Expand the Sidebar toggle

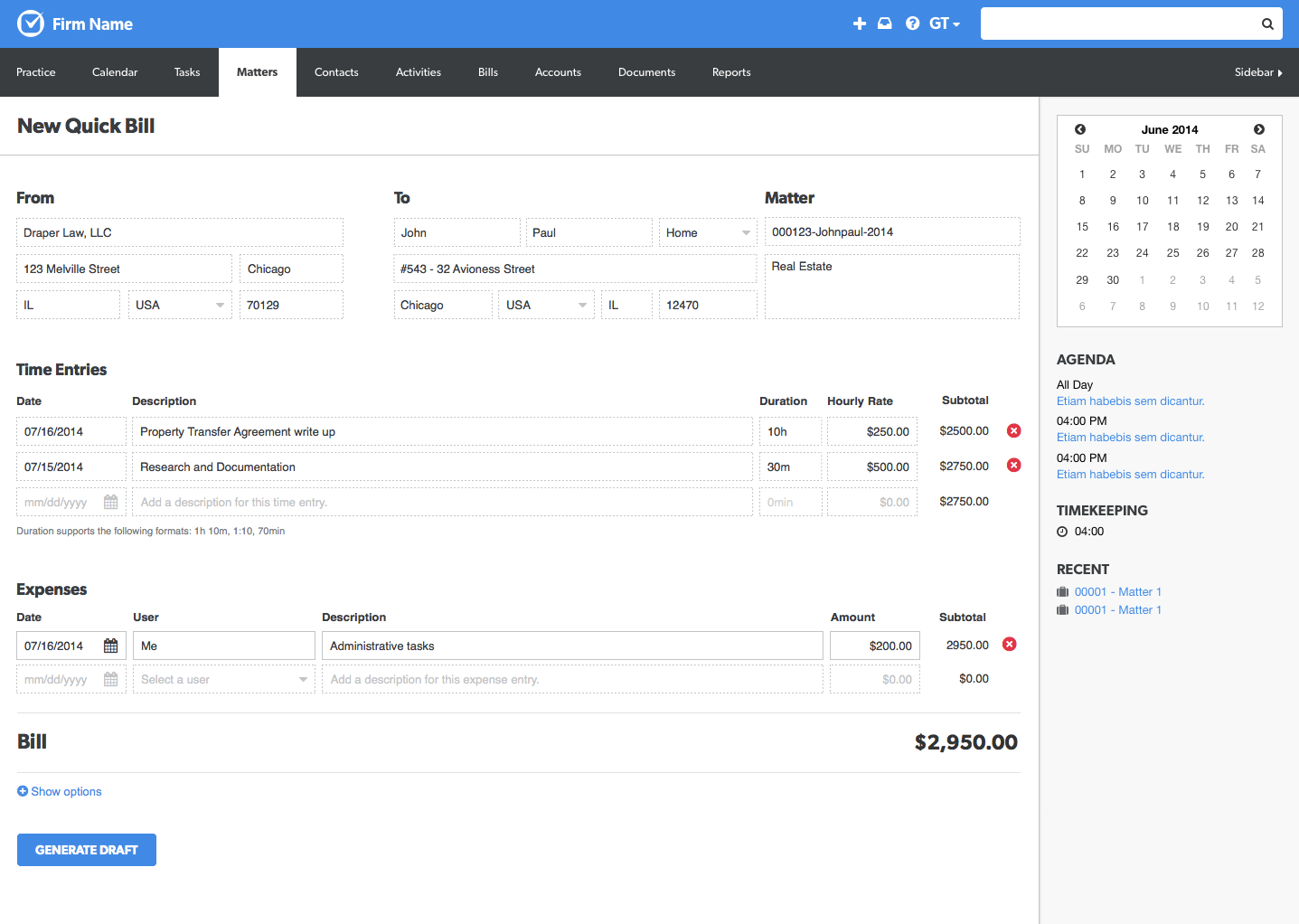pyautogui.click(x=1257, y=72)
